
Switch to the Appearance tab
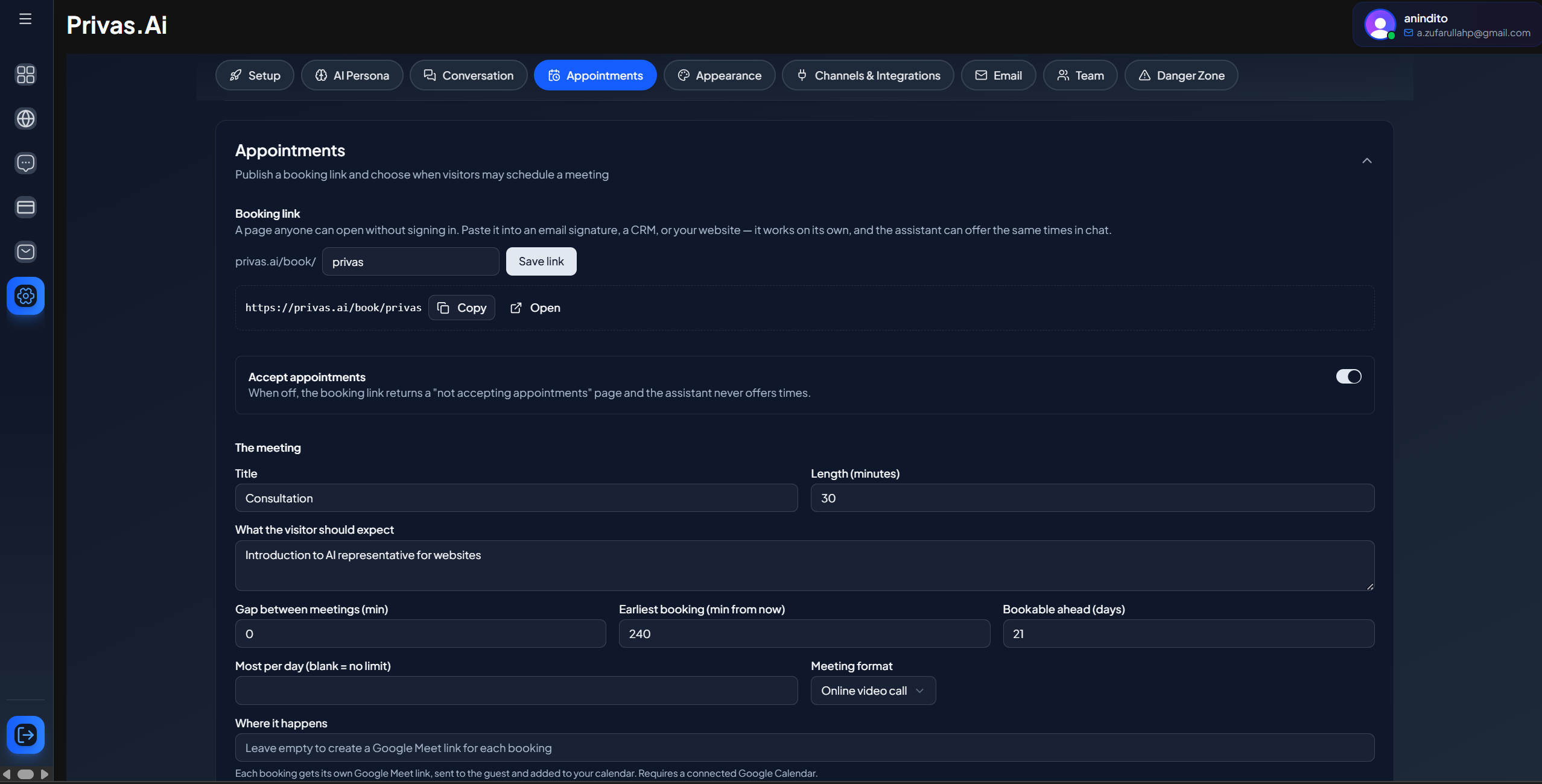(x=720, y=75)
